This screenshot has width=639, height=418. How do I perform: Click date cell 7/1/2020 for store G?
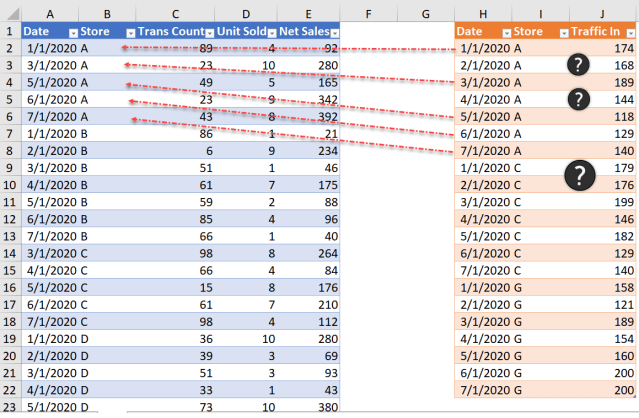click(x=483, y=390)
